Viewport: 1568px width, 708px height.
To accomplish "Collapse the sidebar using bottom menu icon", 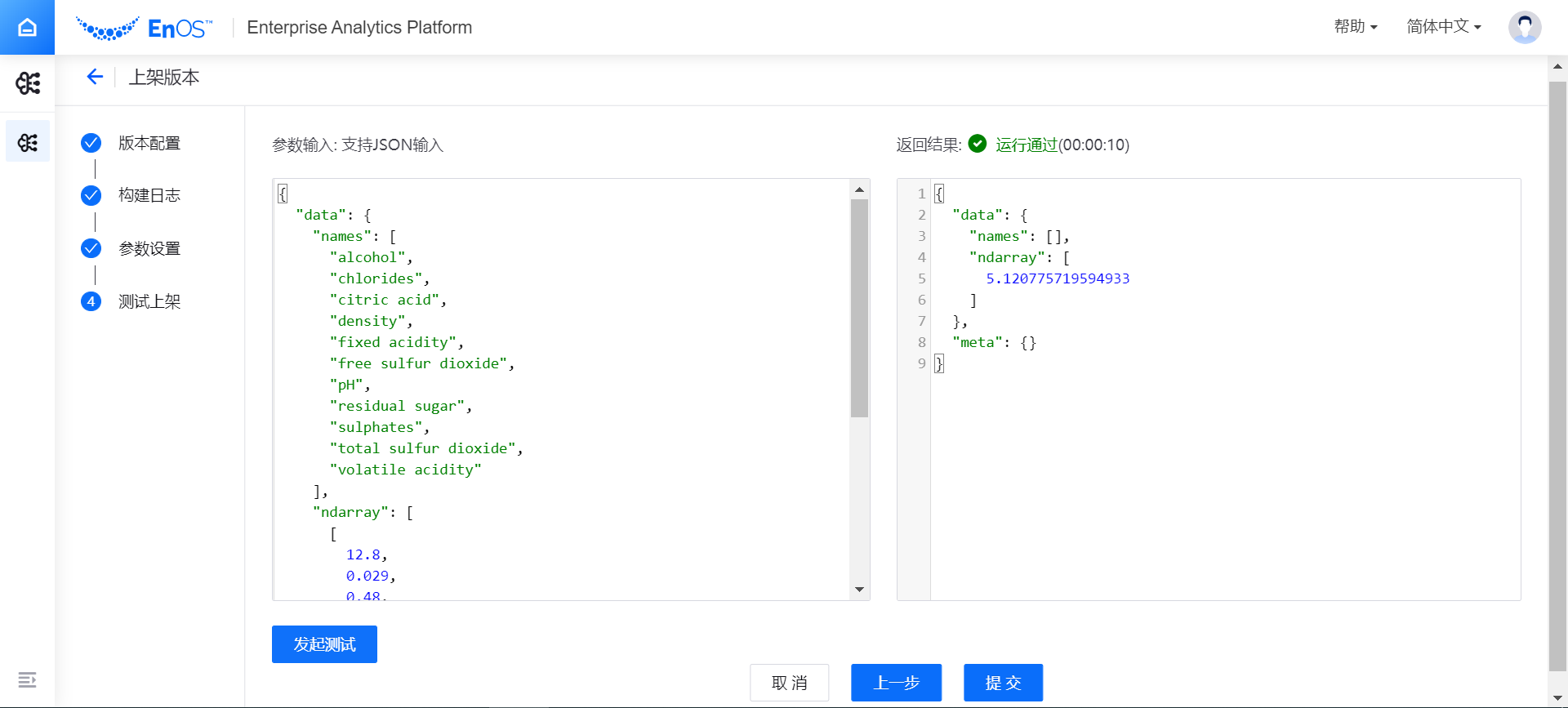I will tap(27, 679).
